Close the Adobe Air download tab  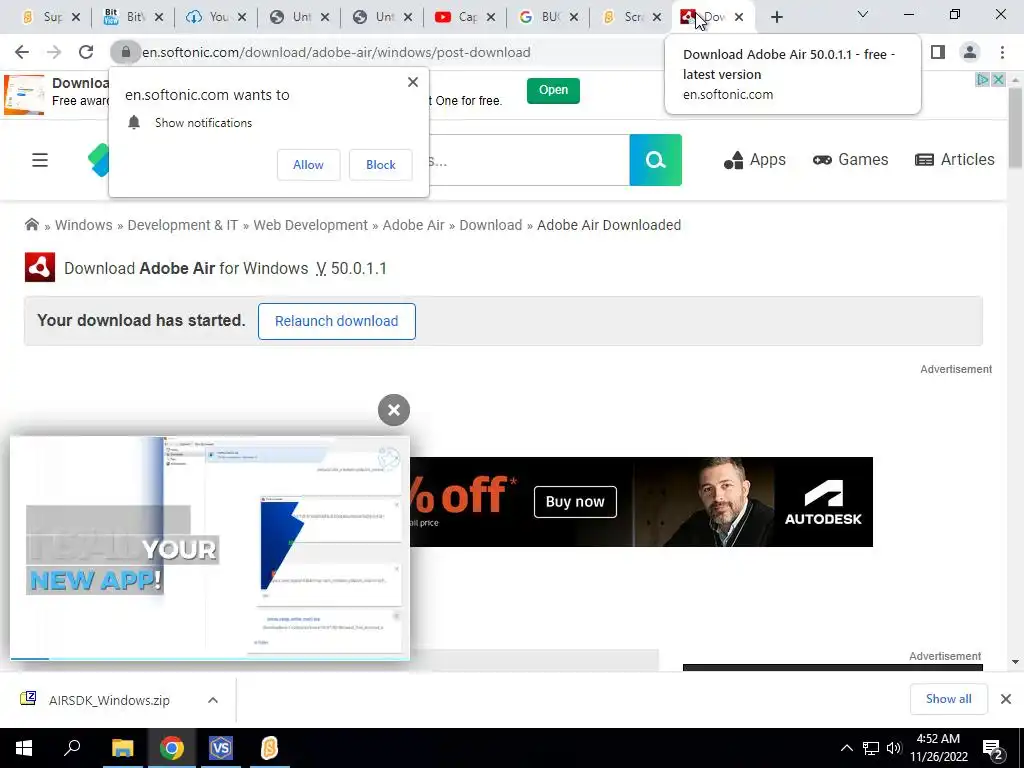click(x=739, y=17)
